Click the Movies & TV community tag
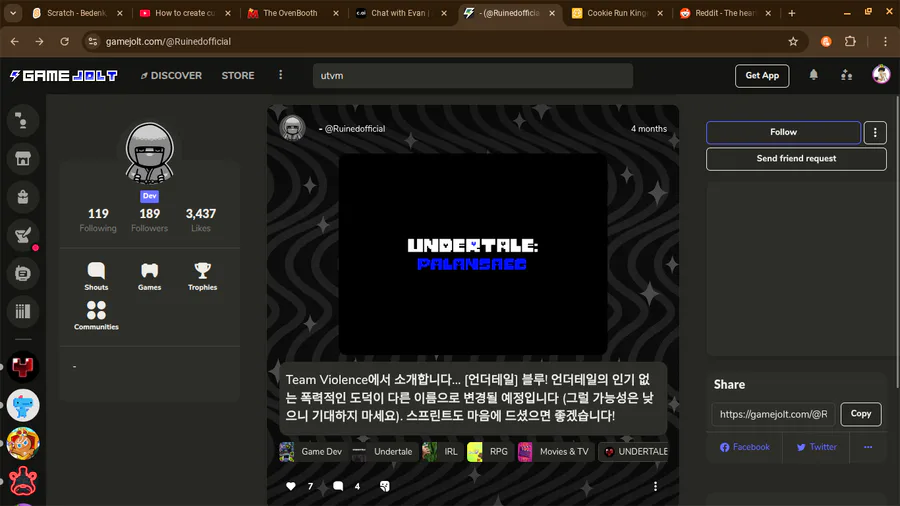This screenshot has height=506, width=900. (554, 451)
